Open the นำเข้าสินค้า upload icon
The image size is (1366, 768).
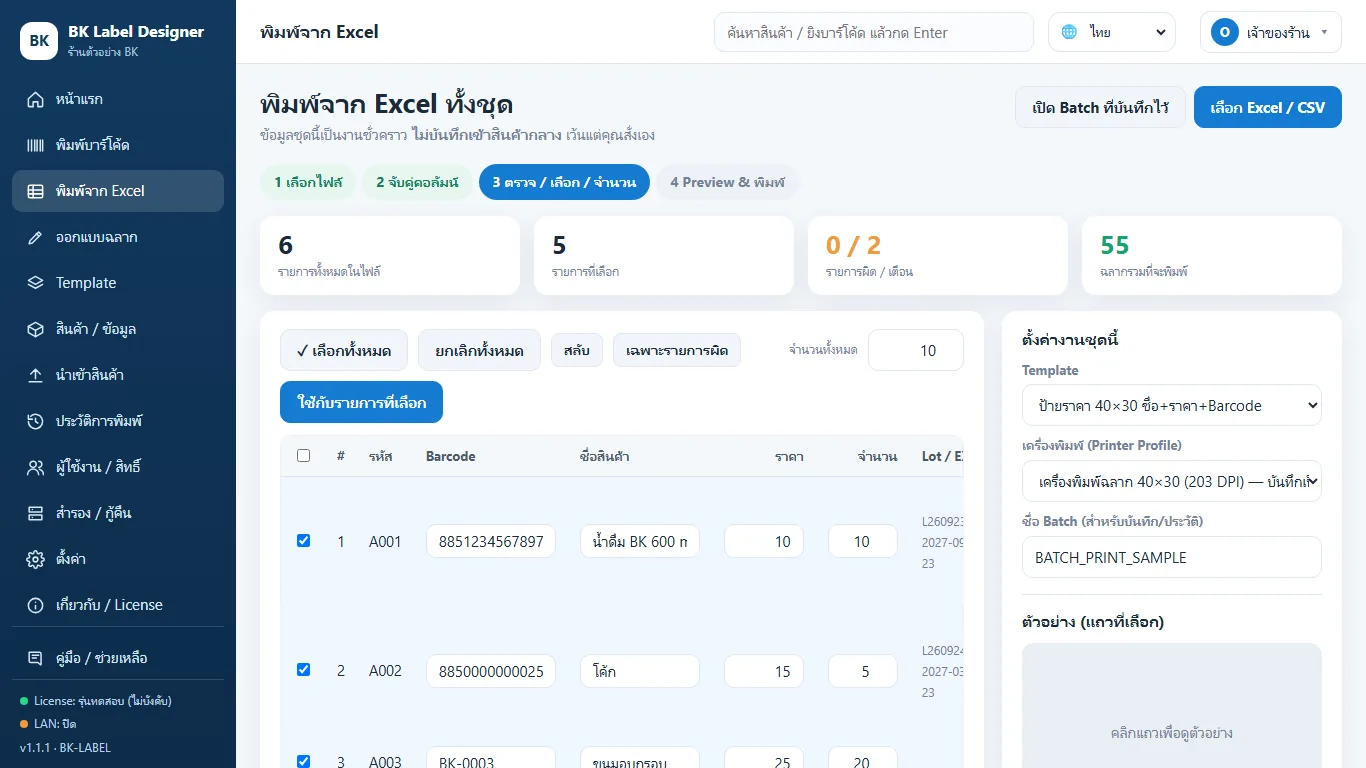coord(36,375)
